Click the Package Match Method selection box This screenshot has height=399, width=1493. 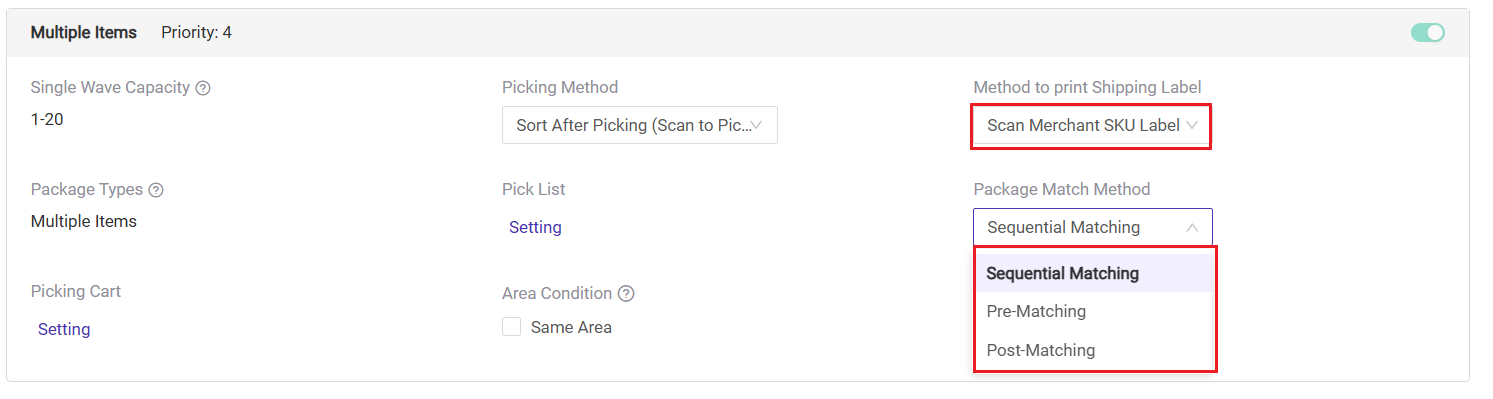pyautogui.click(x=1092, y=228)
